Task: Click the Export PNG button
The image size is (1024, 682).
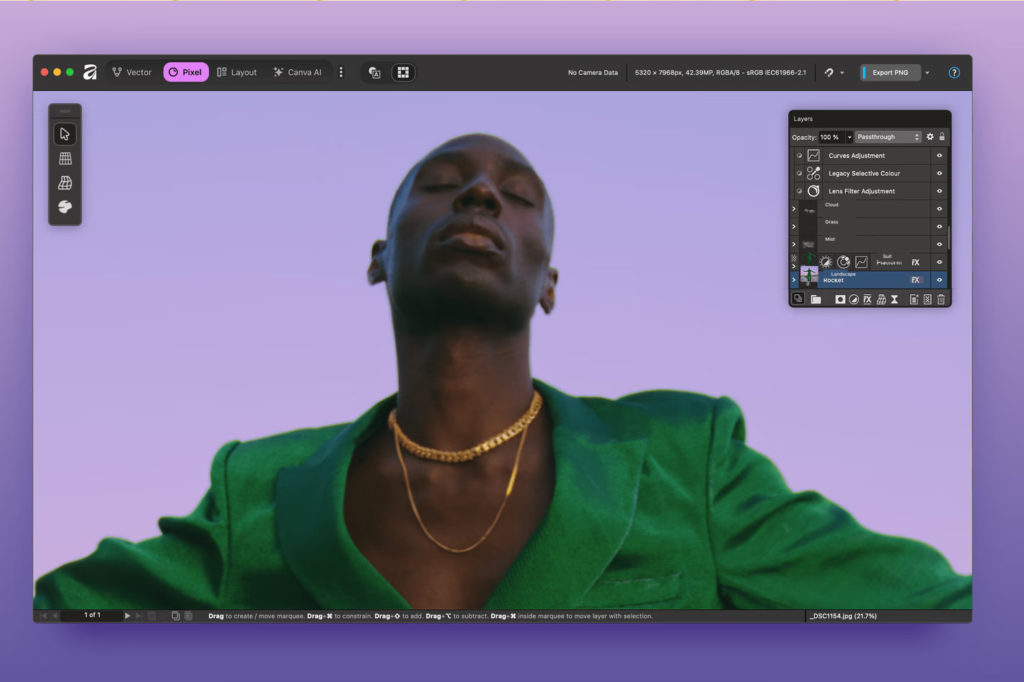Action: click(x=890, y=73)
